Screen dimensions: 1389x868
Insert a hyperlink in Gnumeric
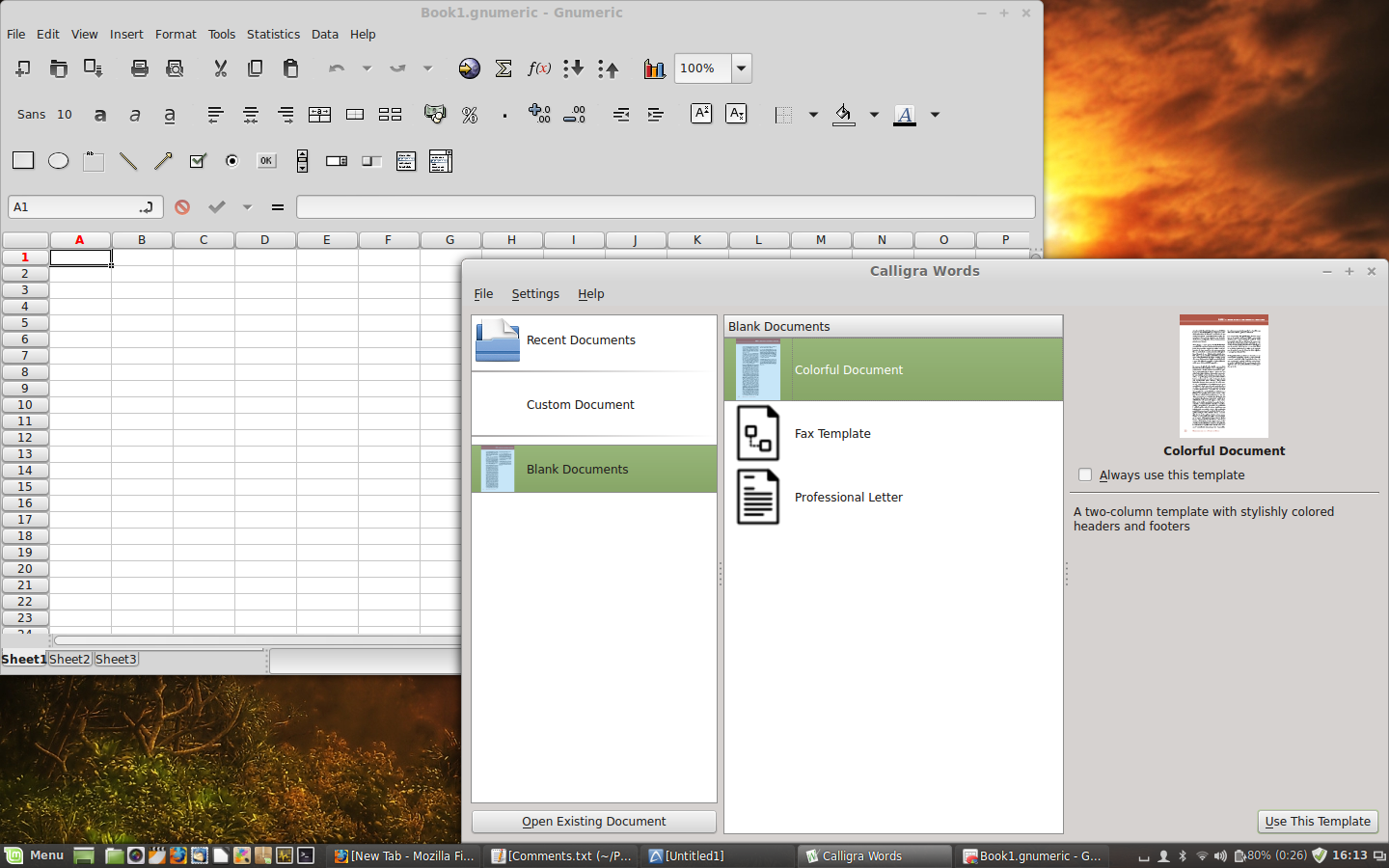pyautogui.click(x=470, y=68)
